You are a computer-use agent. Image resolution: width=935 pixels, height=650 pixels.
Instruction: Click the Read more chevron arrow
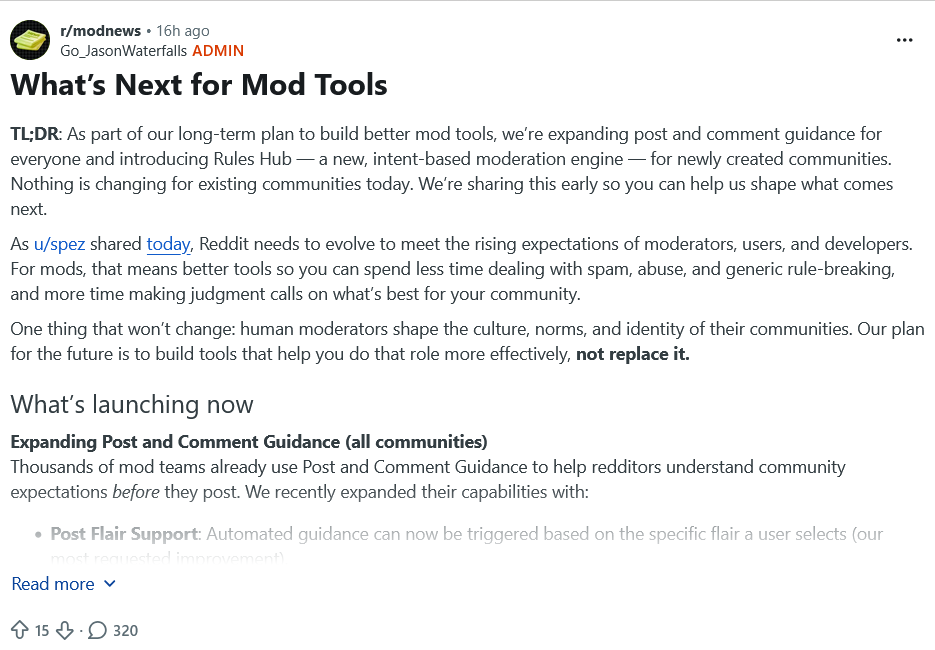[110, 584]
